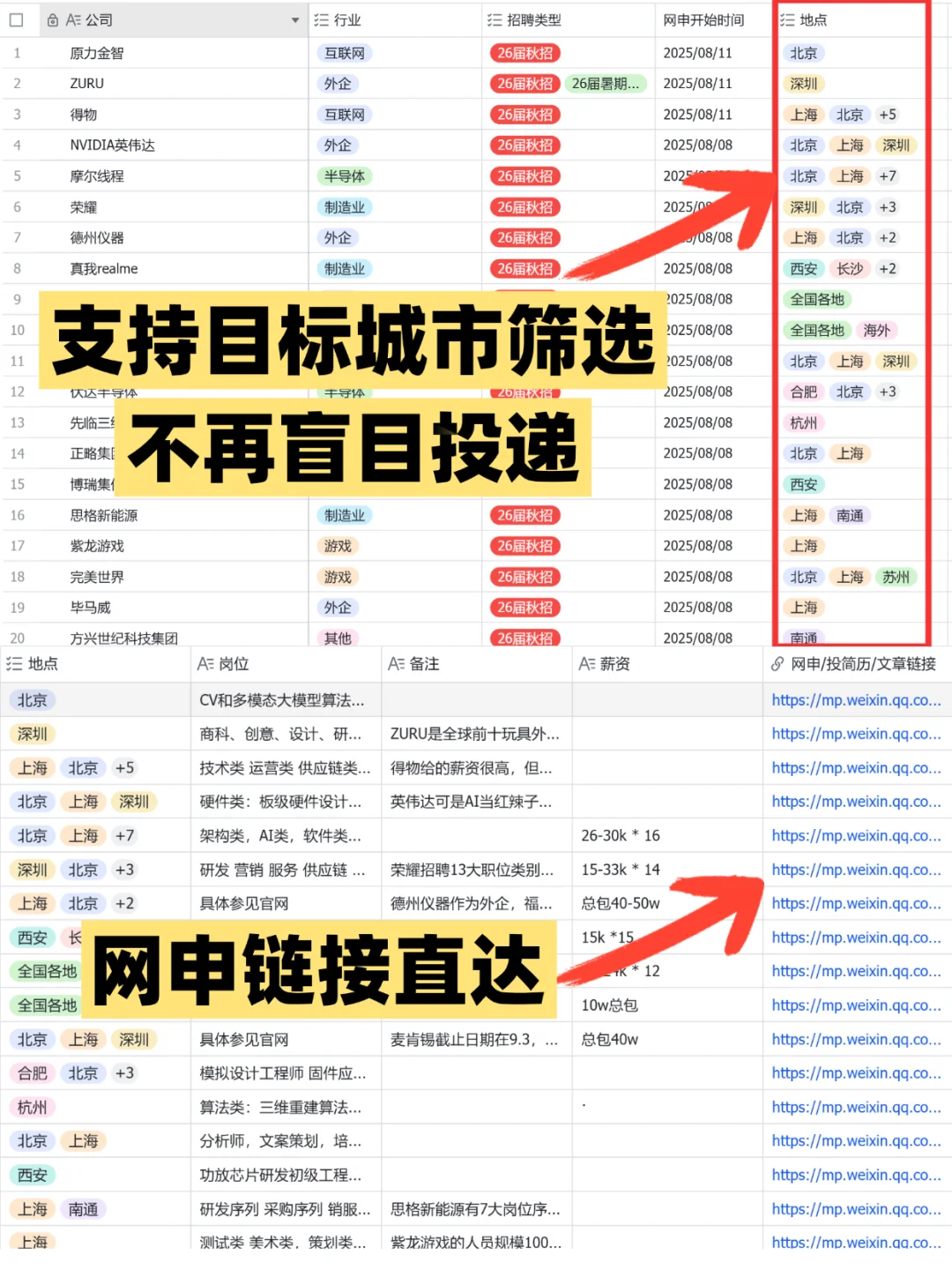The height and width of the screenshot is (1270, 952).
Task: Tick the select-all checkbox in the header
Action: [x=16, y=19]
